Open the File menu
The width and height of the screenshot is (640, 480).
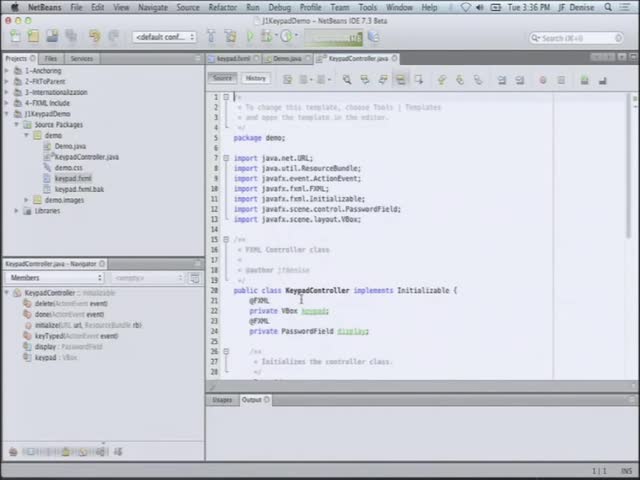(x=76, y=7)
